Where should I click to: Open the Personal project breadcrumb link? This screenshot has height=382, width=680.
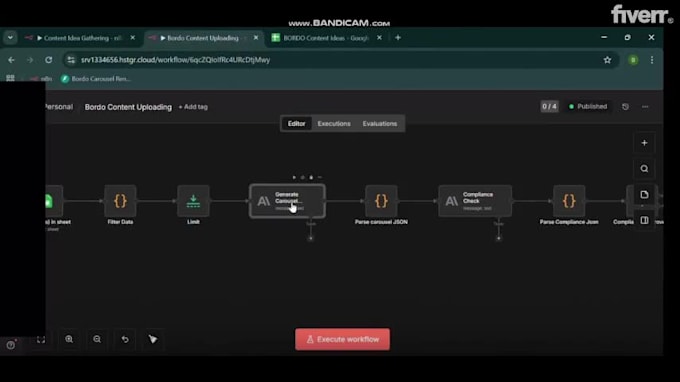[59, 107]
